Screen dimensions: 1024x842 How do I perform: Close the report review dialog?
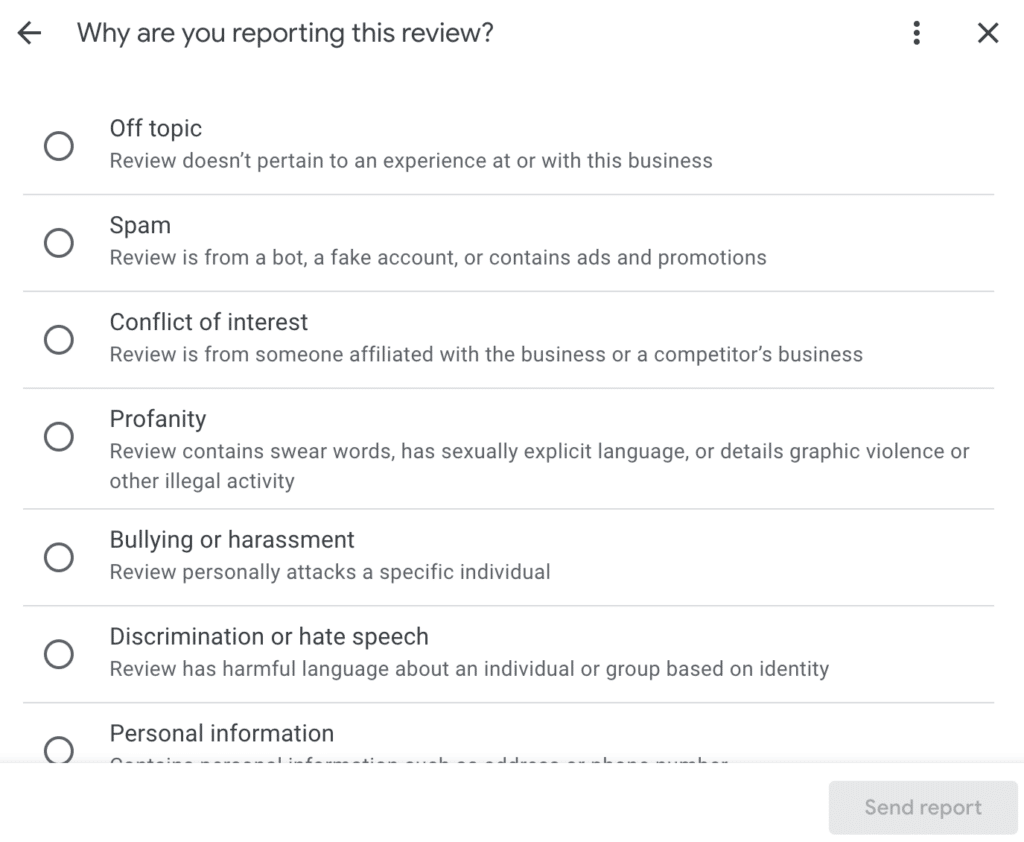coord(988,33)
